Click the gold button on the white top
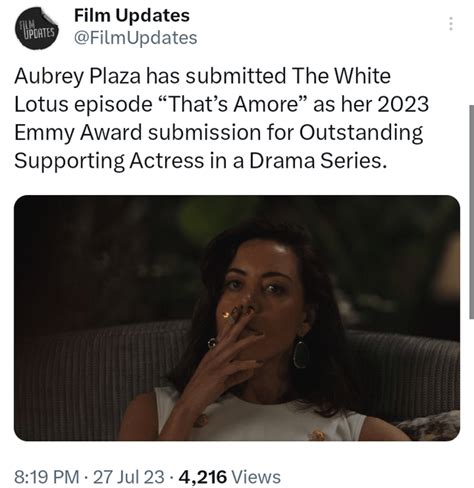This screenshot has height=488, width=474. [x=317, y=433]
